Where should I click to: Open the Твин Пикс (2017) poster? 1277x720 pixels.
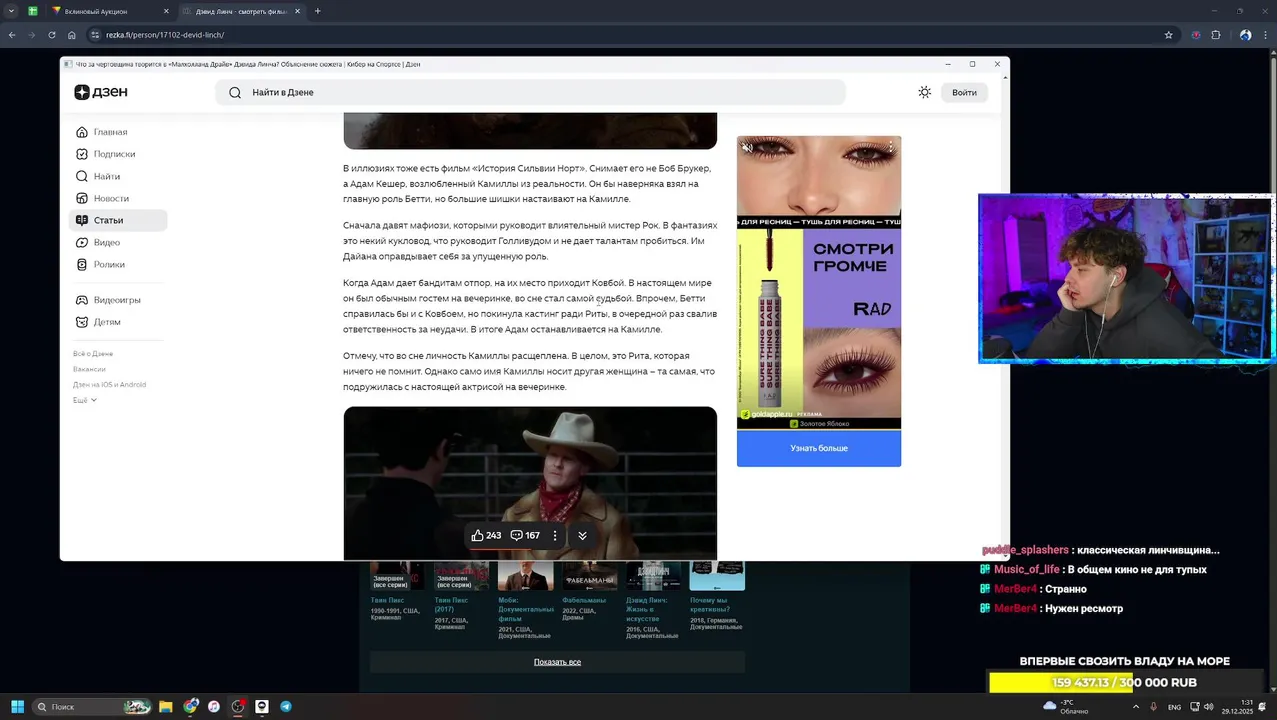(x=461, y=576)
